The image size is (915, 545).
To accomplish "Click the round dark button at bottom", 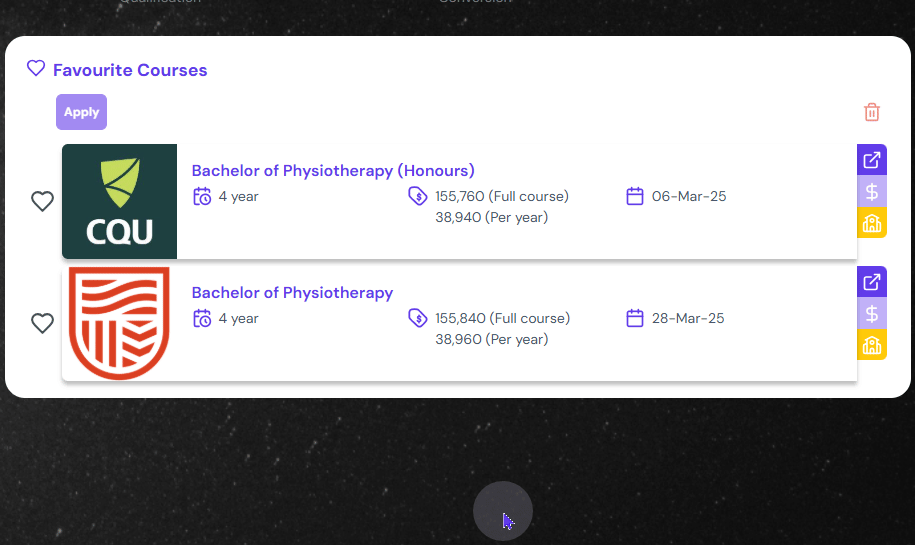I will pos(503,511).
